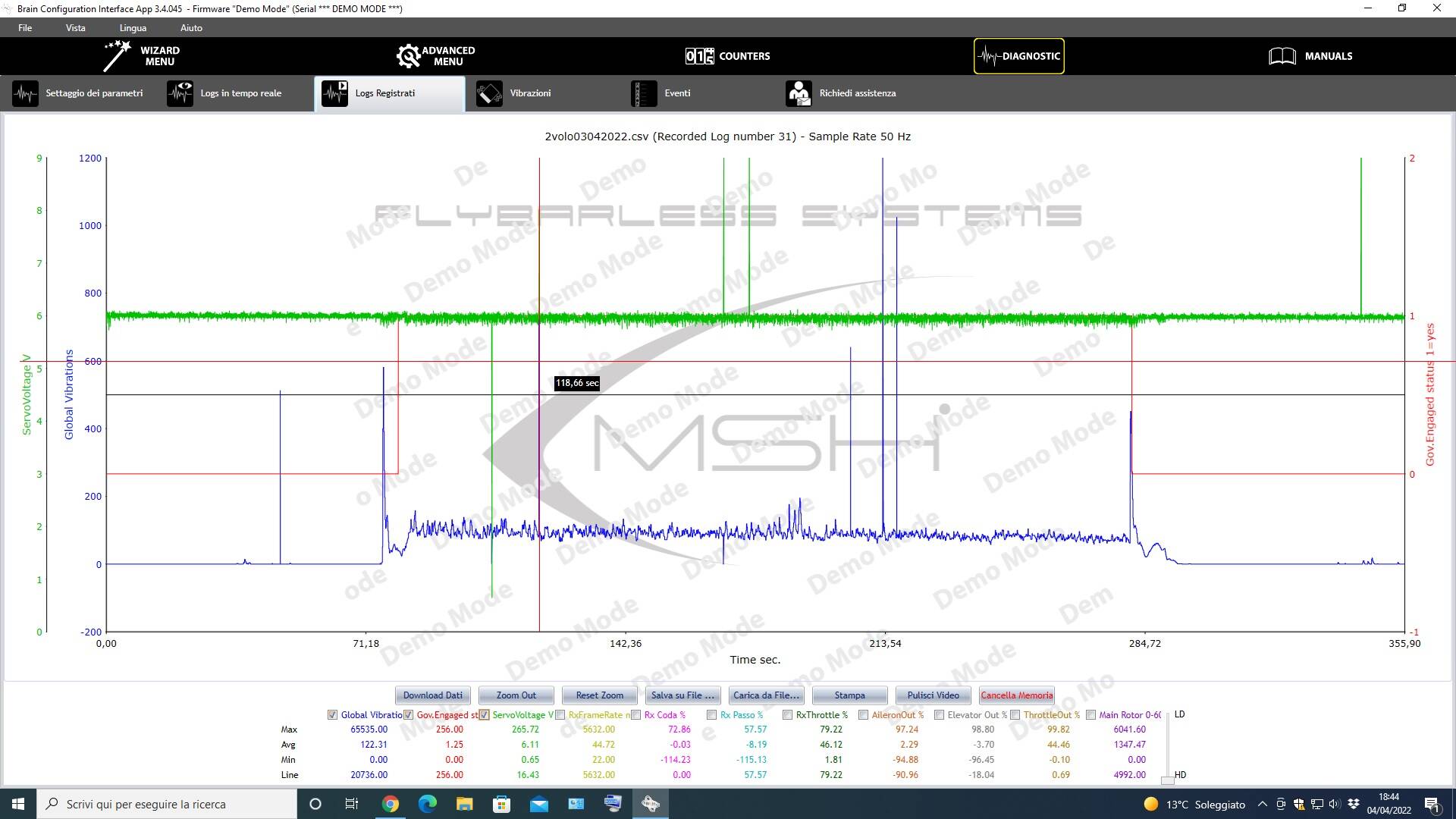Image resolution: width=1456 pixels, height=819 pixels.
Task: Uncheck the Global Vibrations checkbox
Action: click(x=332, y=715)
